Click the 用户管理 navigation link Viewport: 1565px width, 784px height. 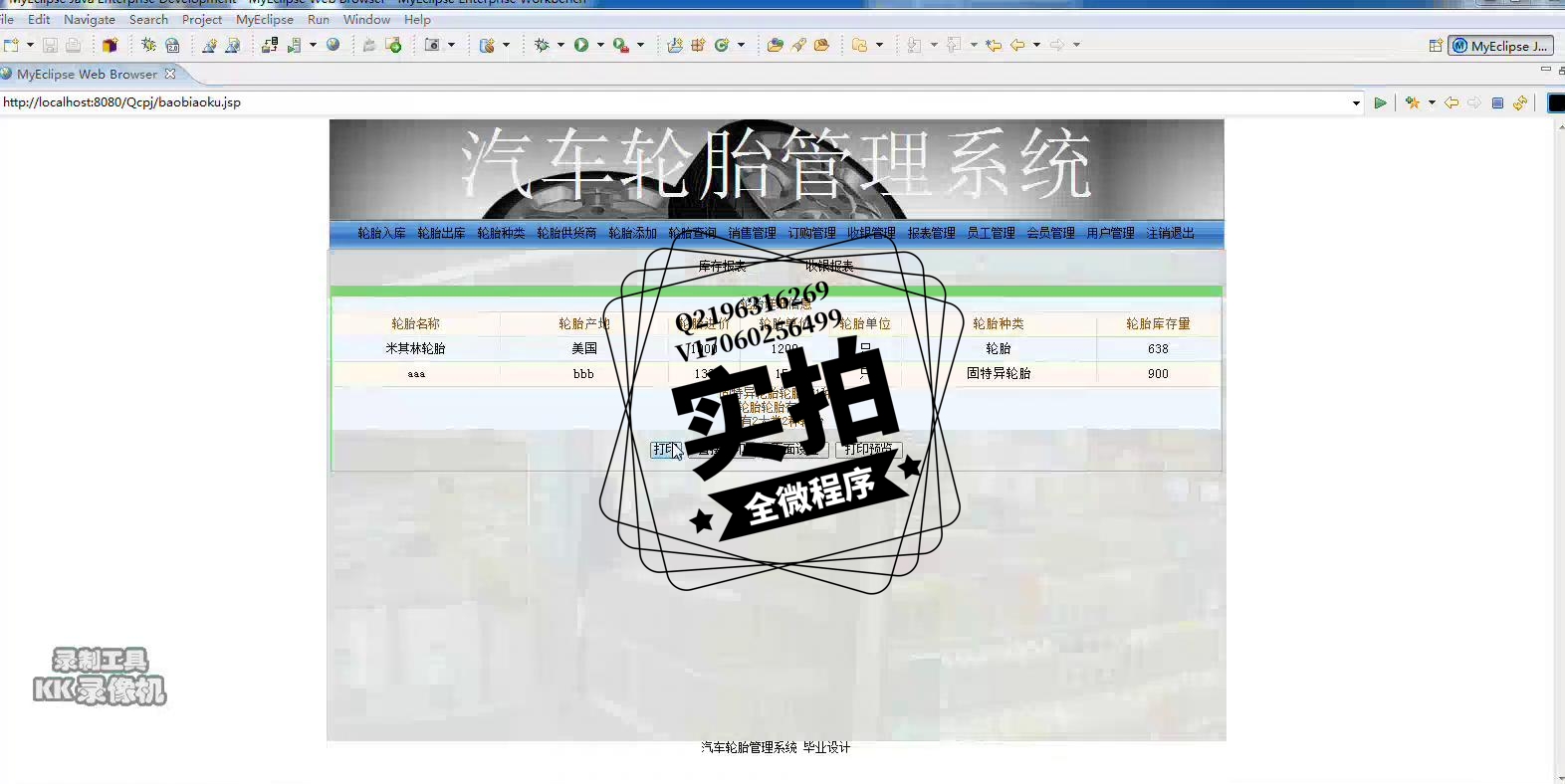pos(1111,233)
